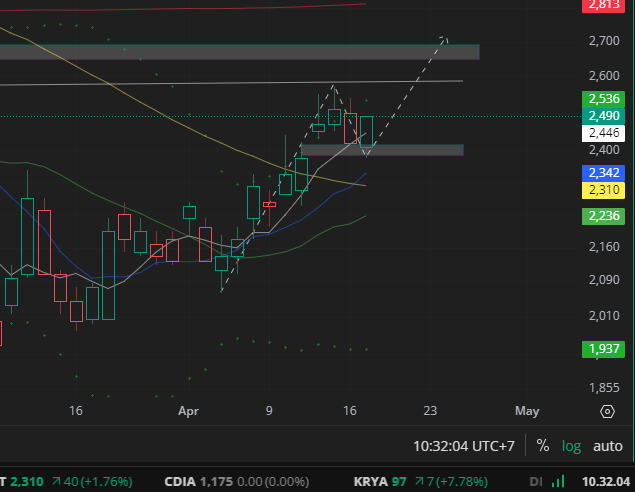Viewport: 635px width, 492px height.
Task: Select the 1,937 green price label
Action: [603, 349]
